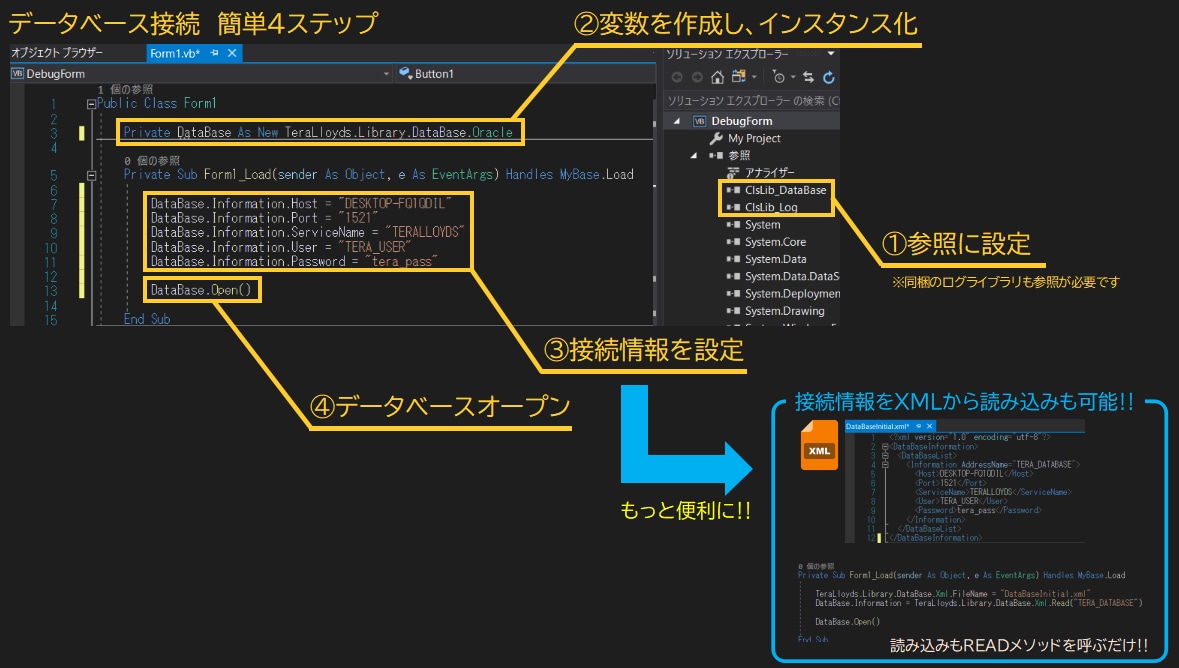This screenshot has height=668, width=1179.
Task: Close the Form1.vb* tab
Action: pyautogui.click(x=232, y=53)
